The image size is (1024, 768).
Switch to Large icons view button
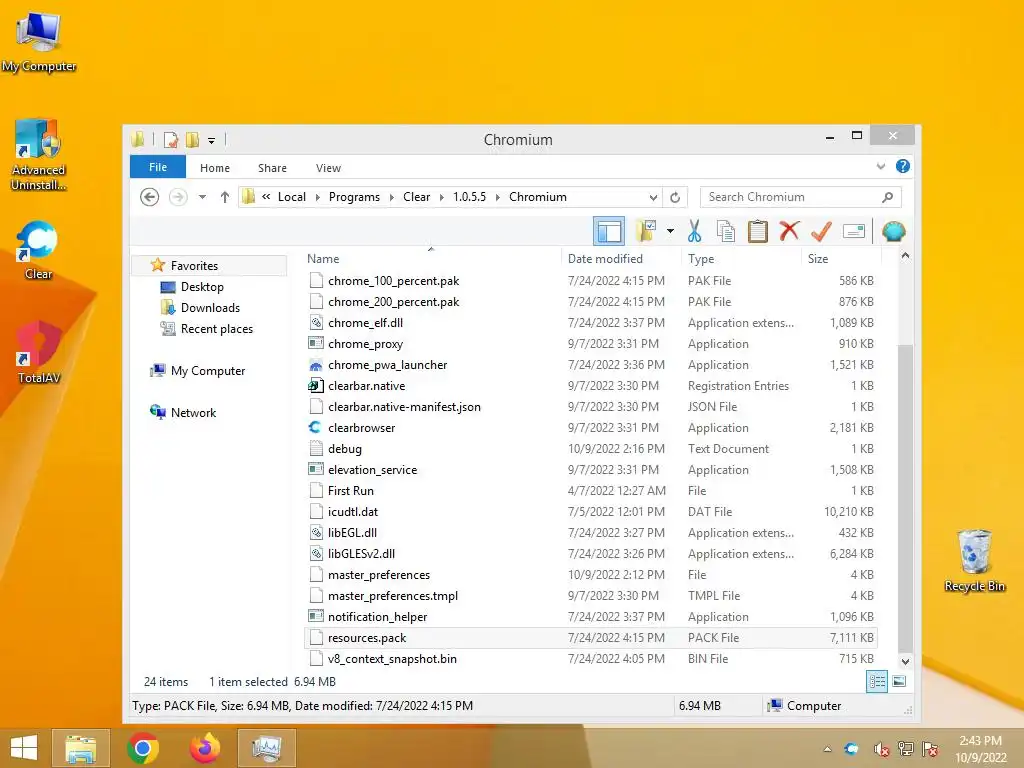[899, 682]
